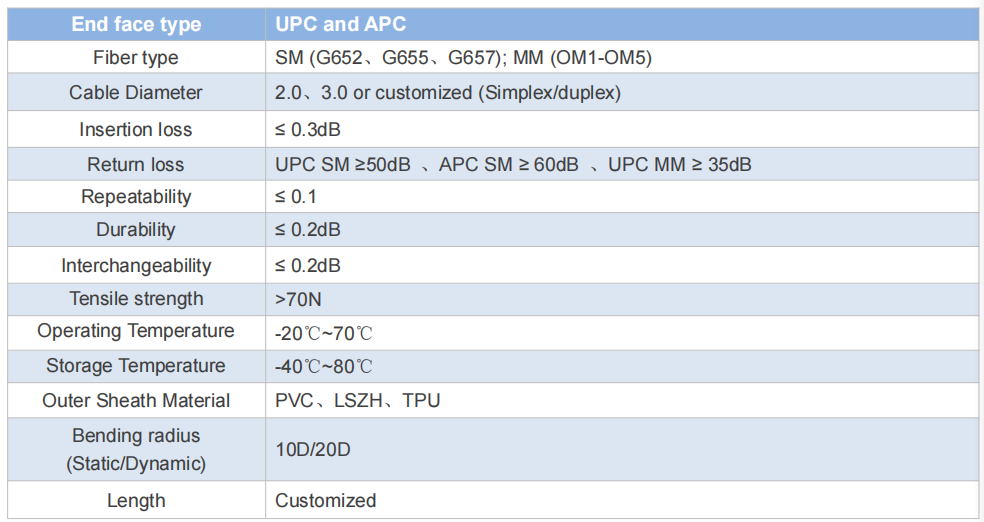The width and height of the screenshot is (984, 522).
Task: Click the 'Return loss' label cell
Action: [x=136, y=164]
